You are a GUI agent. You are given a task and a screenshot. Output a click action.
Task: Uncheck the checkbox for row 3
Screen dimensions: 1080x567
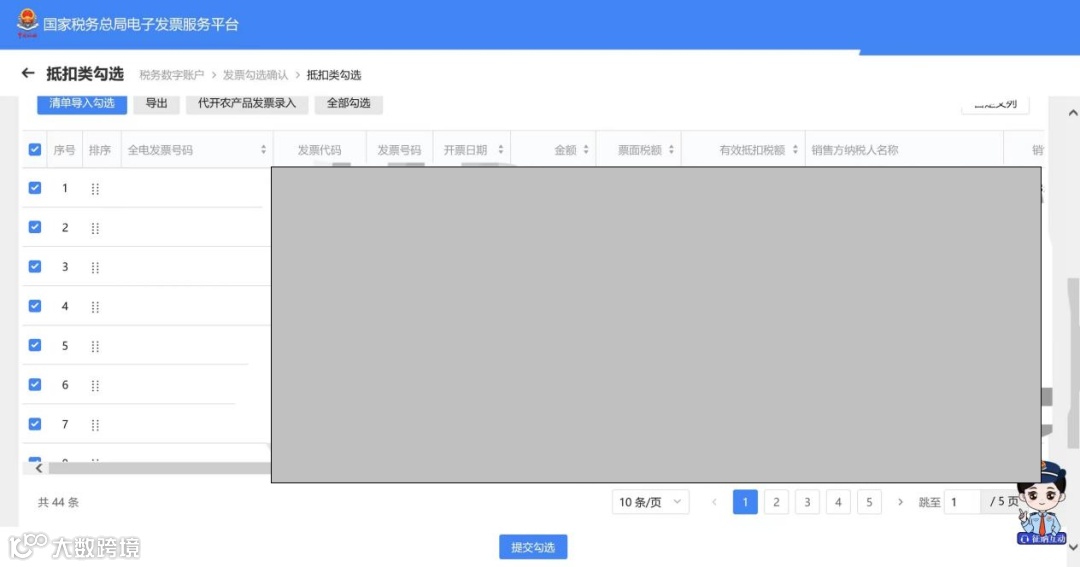pos(35,266)
